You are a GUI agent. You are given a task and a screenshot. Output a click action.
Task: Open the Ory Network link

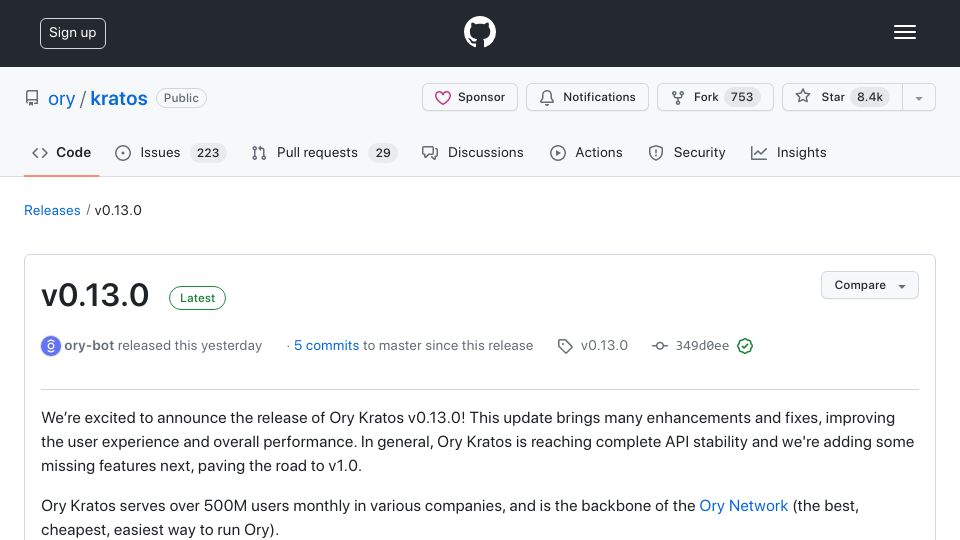click(743, 506)
